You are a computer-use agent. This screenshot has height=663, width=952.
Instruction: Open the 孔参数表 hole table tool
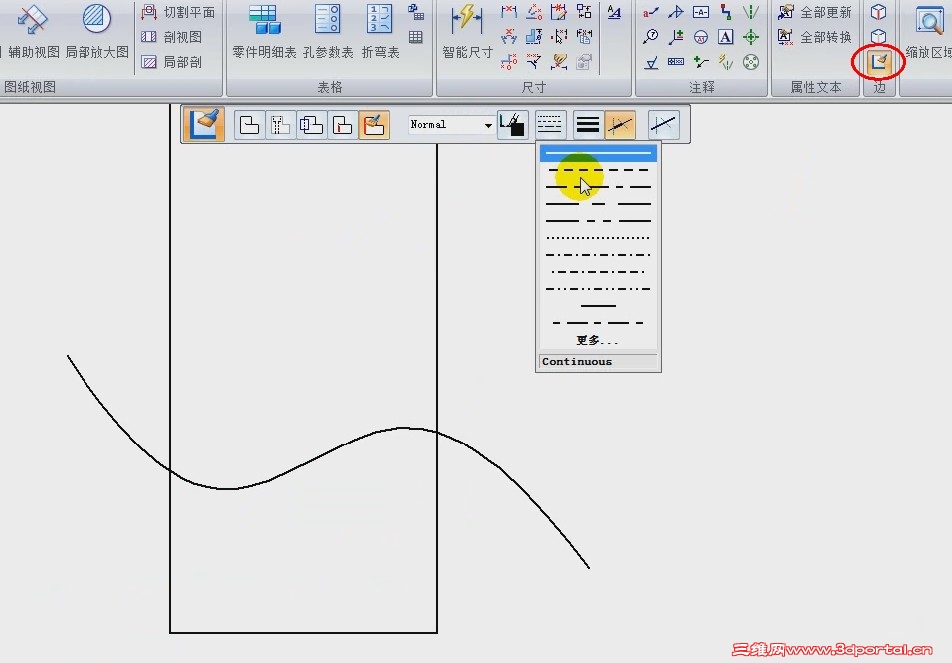click(x=328, y=32)
